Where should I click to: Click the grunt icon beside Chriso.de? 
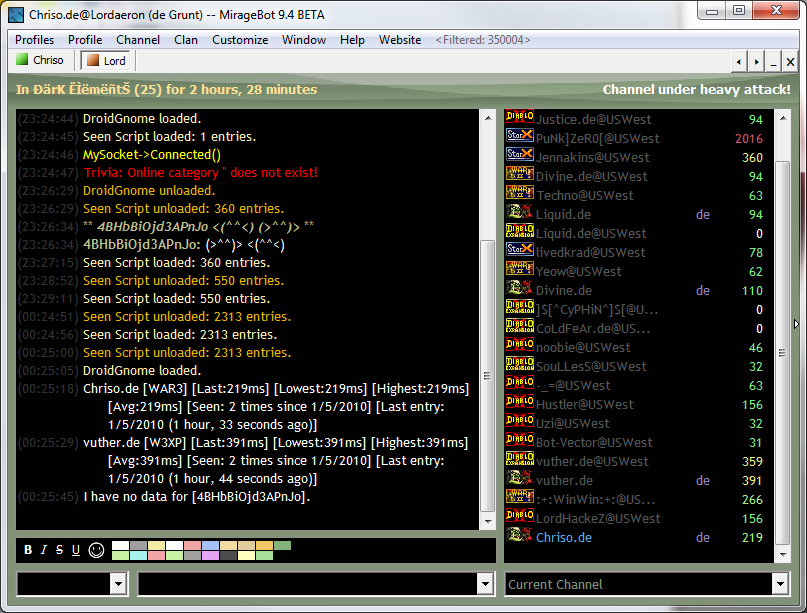pos(520,536)
